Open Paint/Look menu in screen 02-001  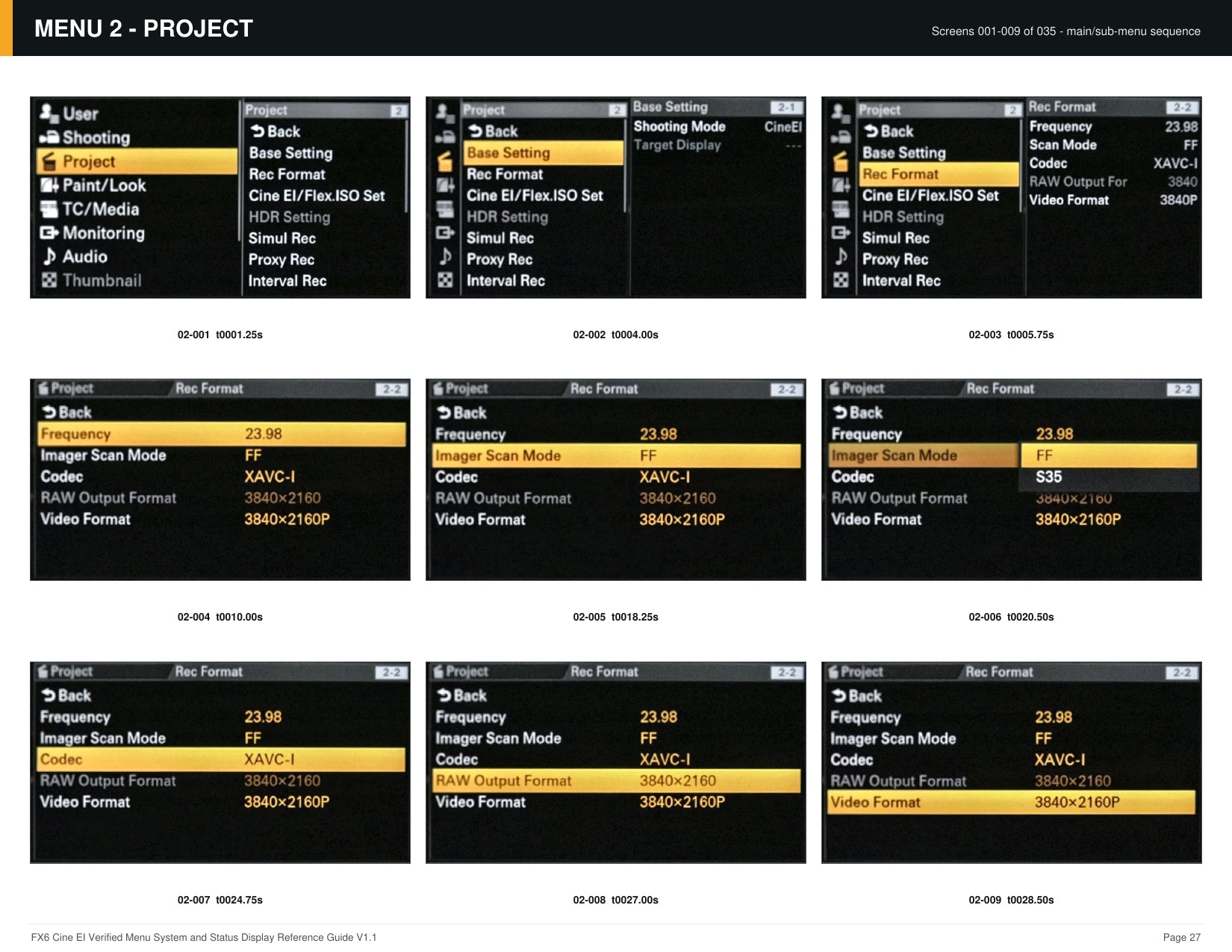click(x=137, y=185)
